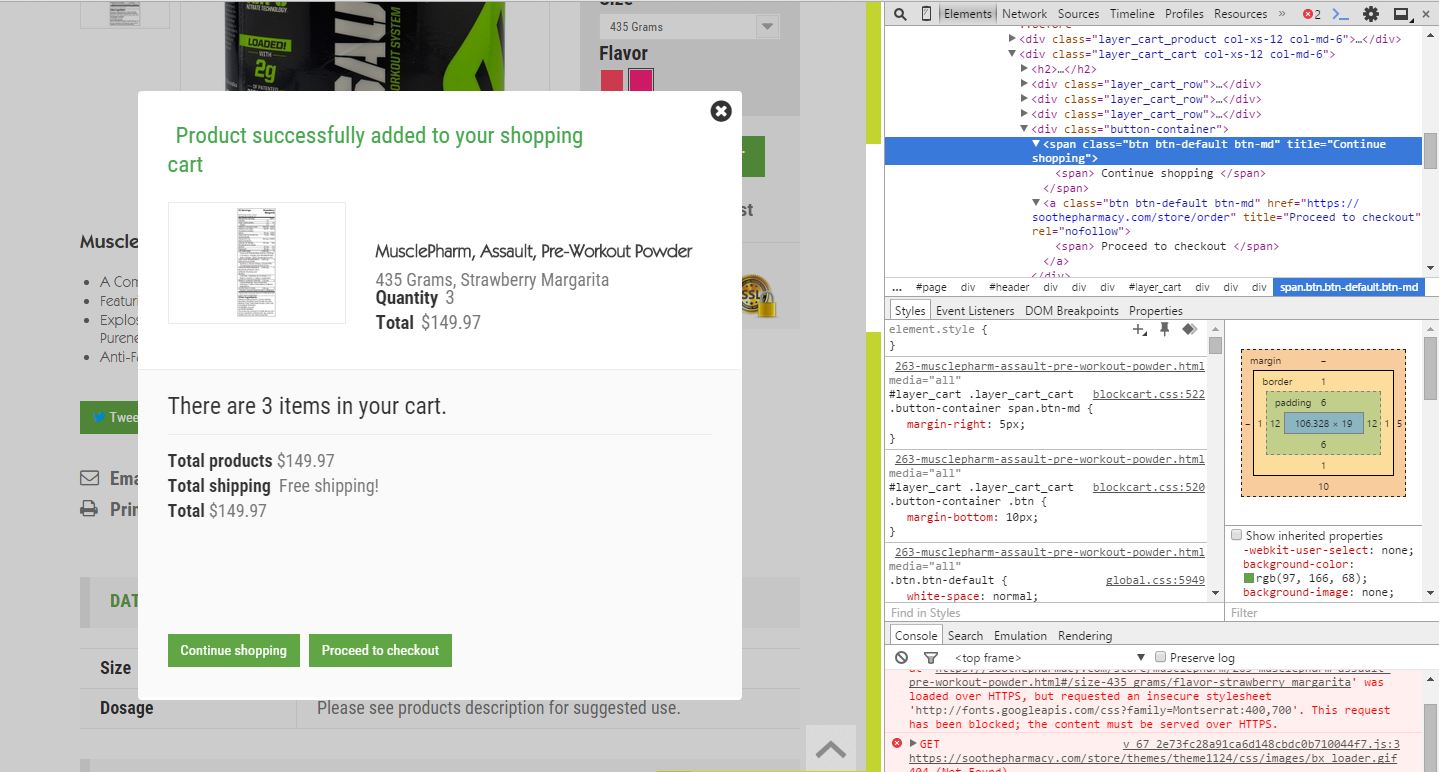The height and width of the screenshot is (772, 1439).
Task: Show more DevTools panels chevron
Action: (x=1281, y=14)
